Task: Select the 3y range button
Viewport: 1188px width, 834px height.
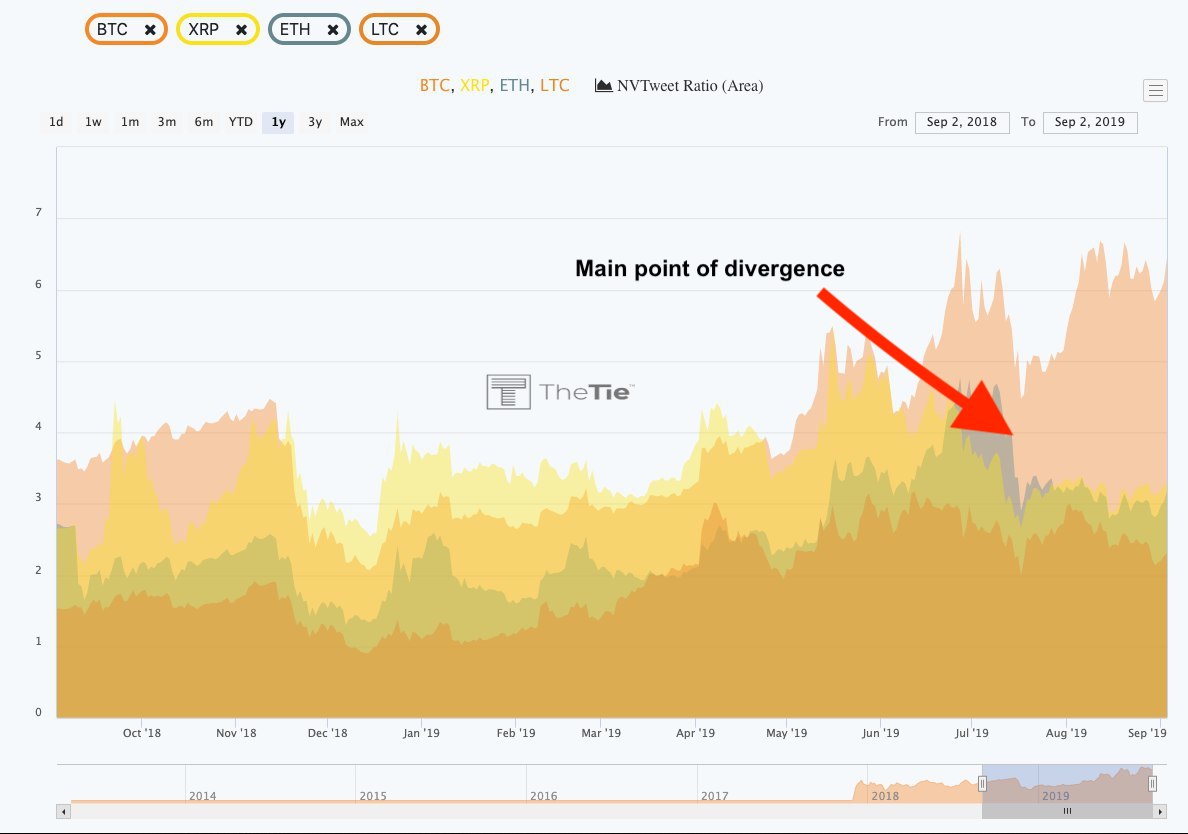Action: click(315, 122)
